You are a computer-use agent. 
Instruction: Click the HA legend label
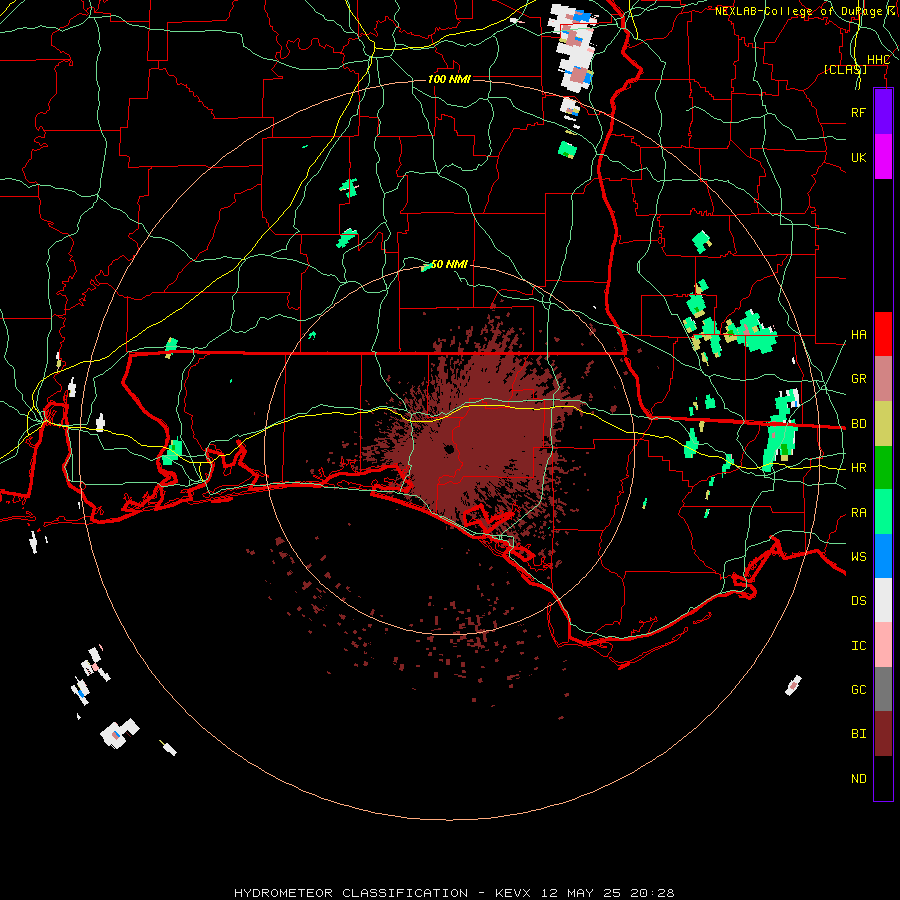[858, 335]
